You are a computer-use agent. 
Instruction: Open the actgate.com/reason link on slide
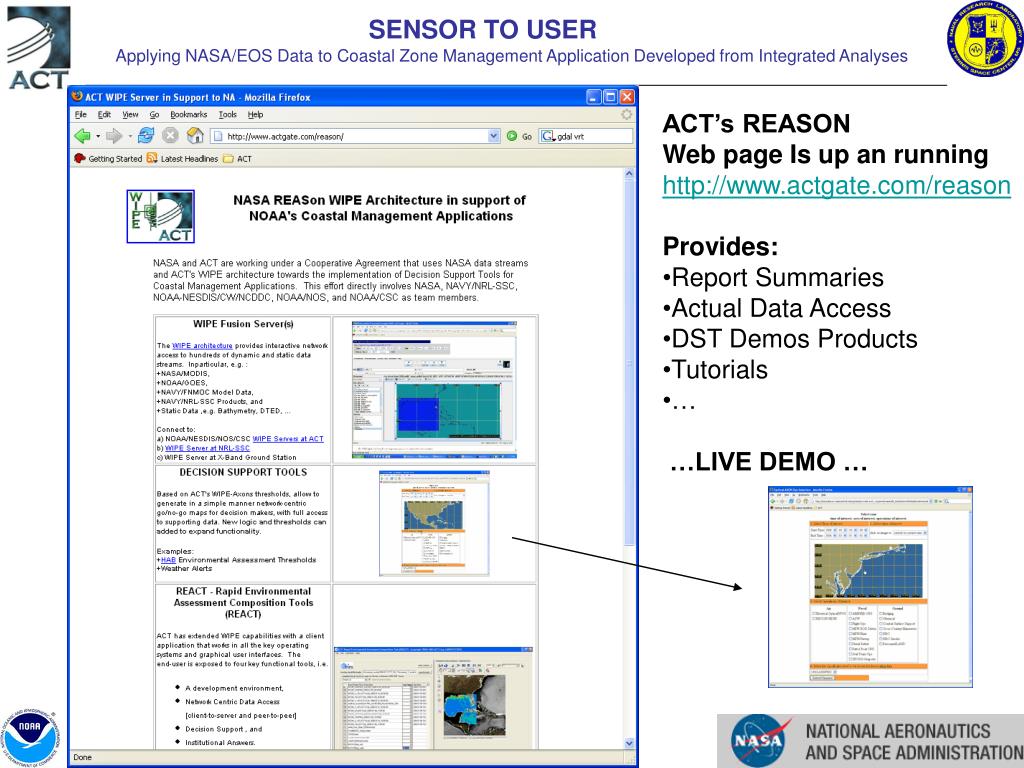pyautogui.click(x=837, y=185)
